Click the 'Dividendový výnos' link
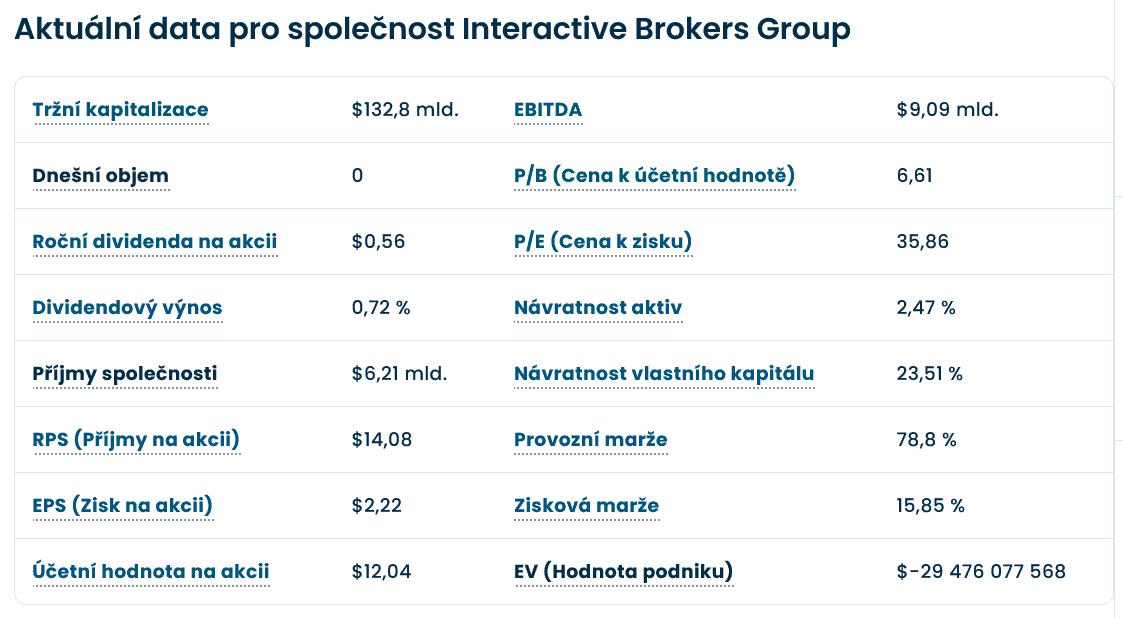Viewport: 1123px width, 618px height. [127, 308]
